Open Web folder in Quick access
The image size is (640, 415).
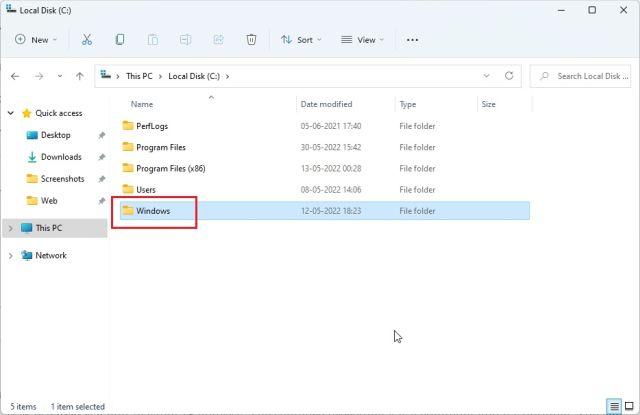pyautogui.click(x=49, y=201)
